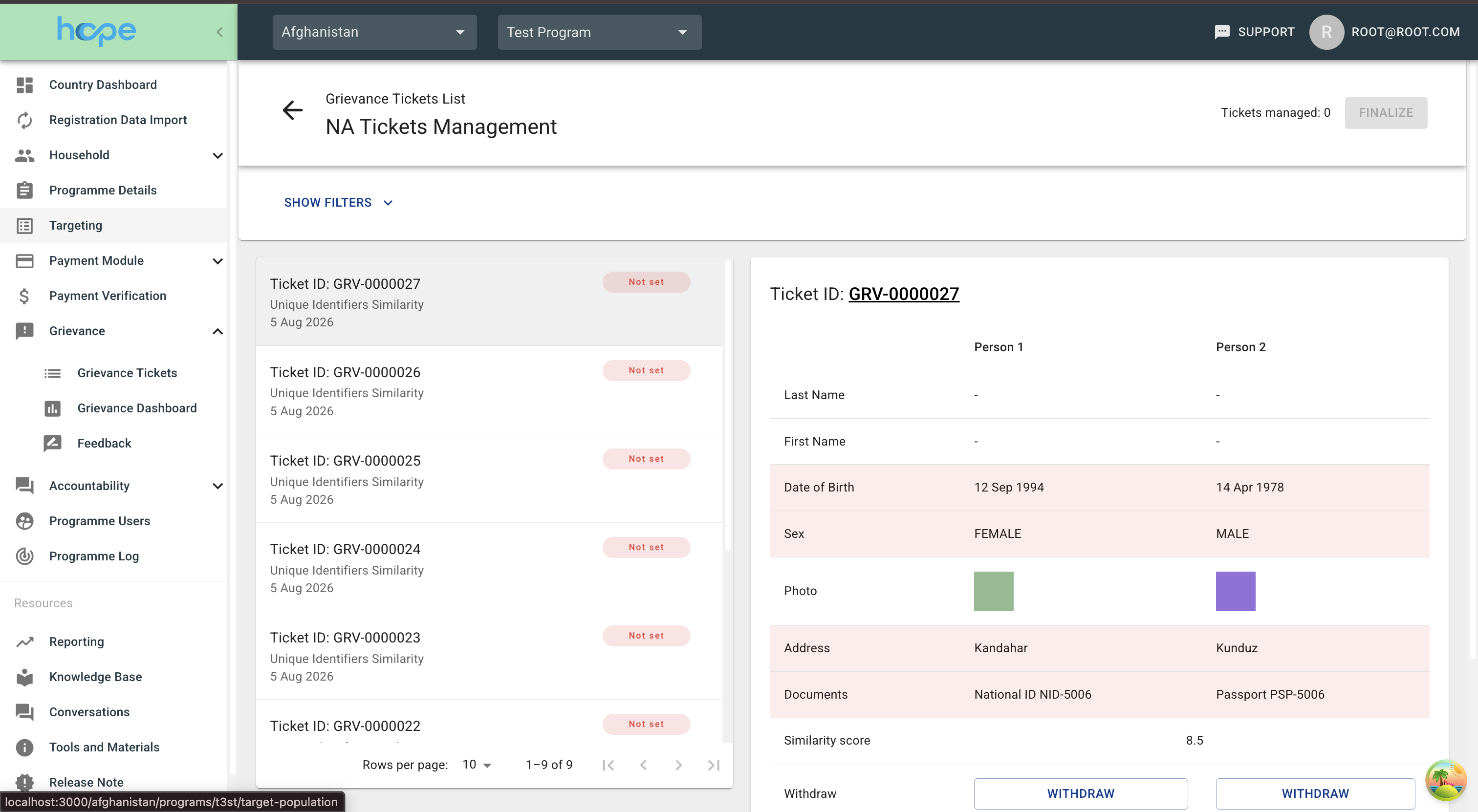1478x812 pixels.
Task: Click the Feedback icon
Action: coord(53,443)
